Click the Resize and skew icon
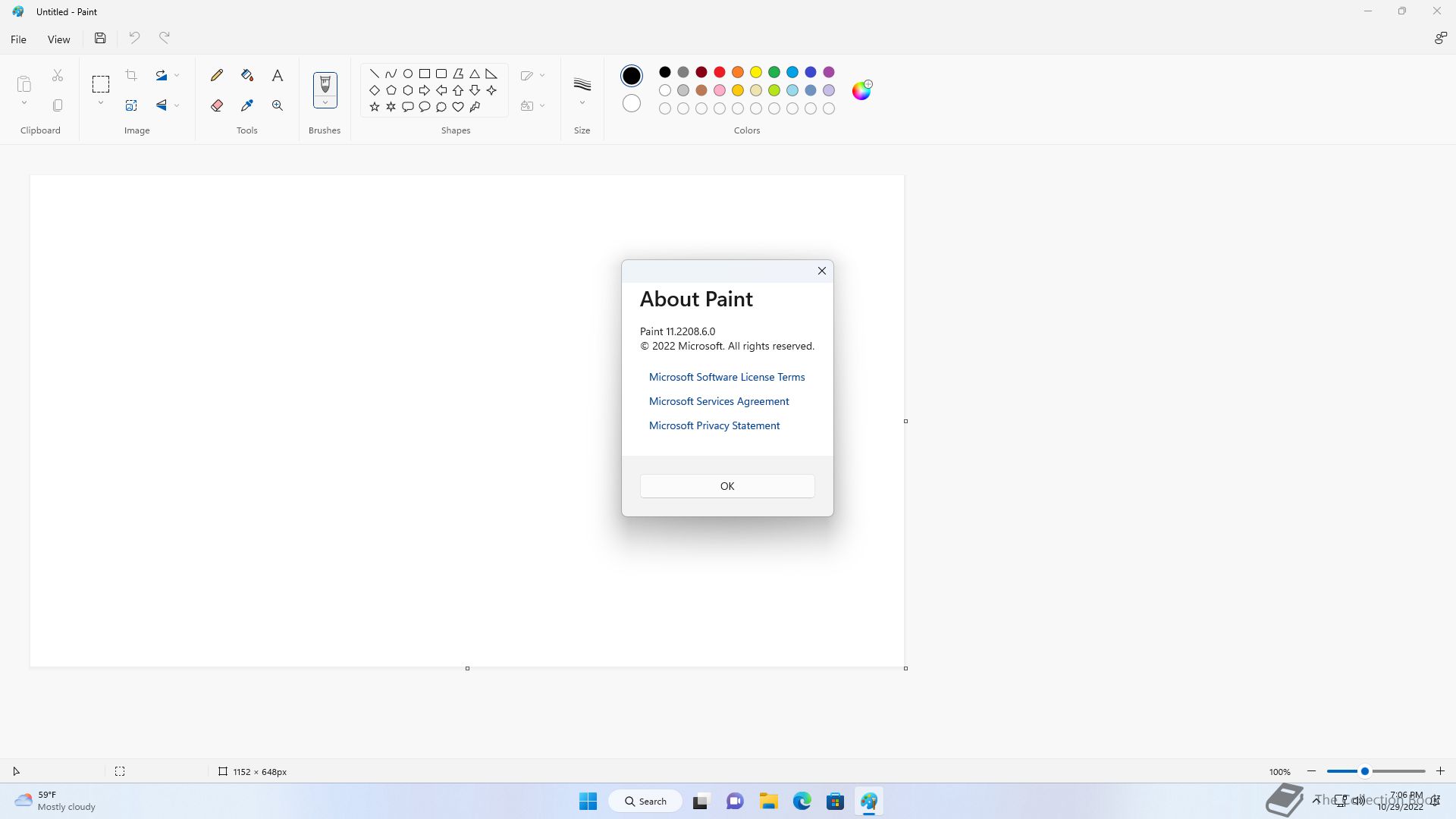Image resolution: width=1456 pixels, height=819 pixels. [x=131, y=105]
